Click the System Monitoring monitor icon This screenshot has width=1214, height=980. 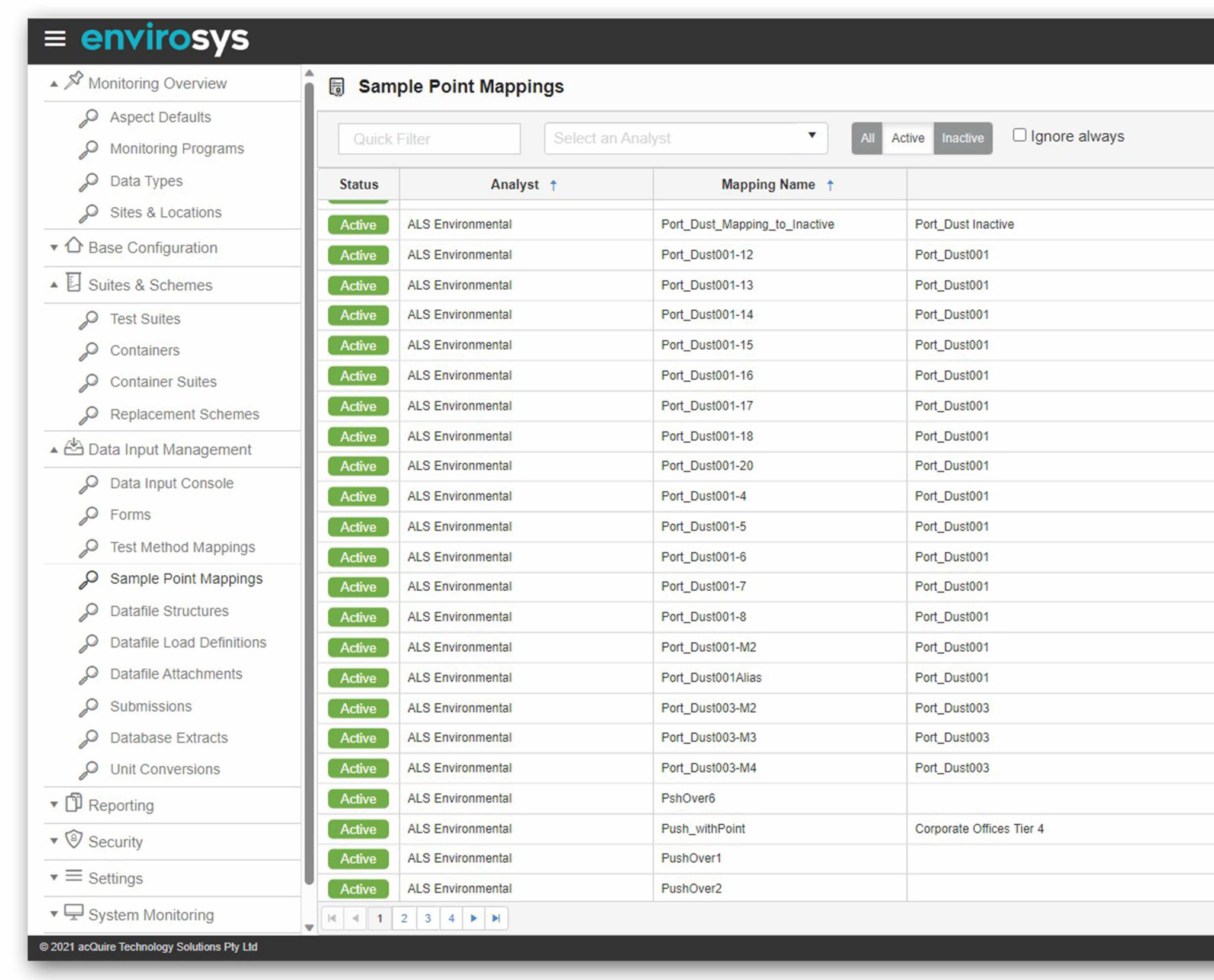pos(74,912)
